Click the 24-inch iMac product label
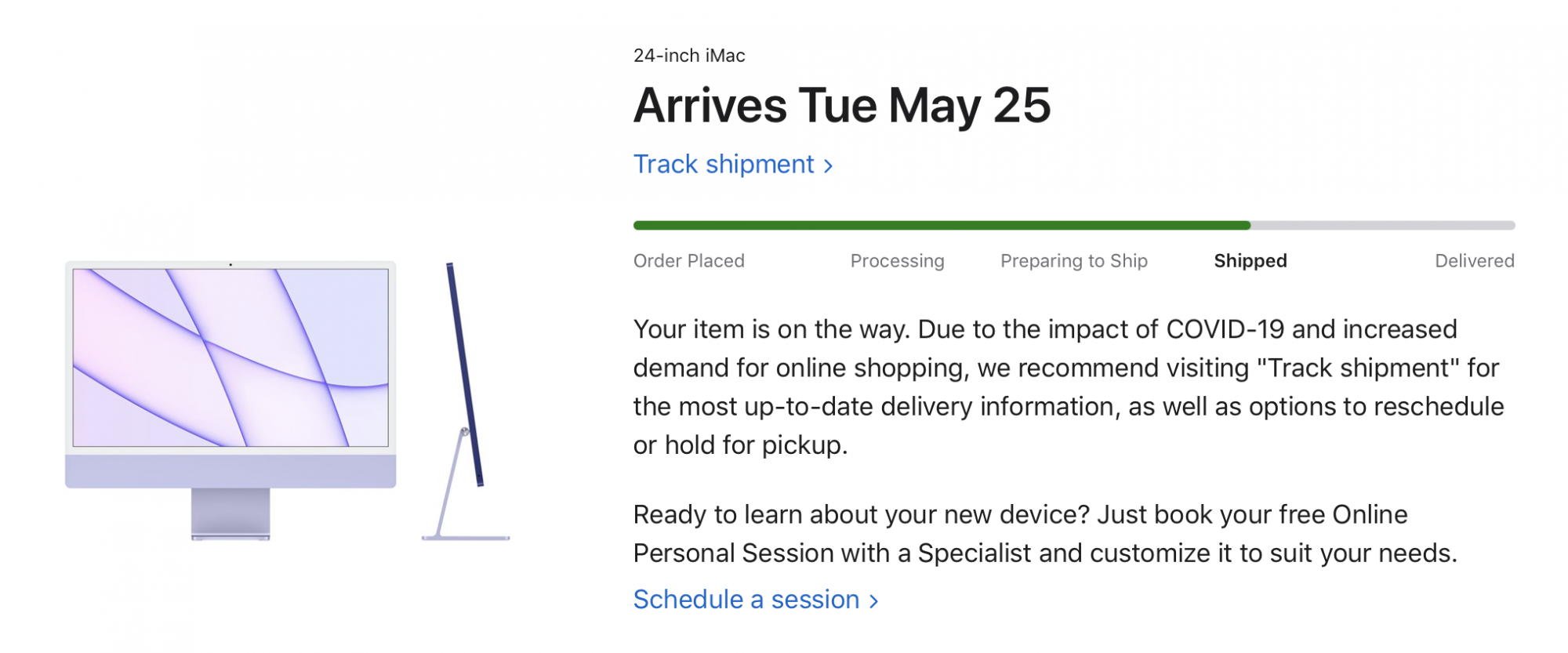This screenshot has width=1568, height=653. (x=688, y=56)
